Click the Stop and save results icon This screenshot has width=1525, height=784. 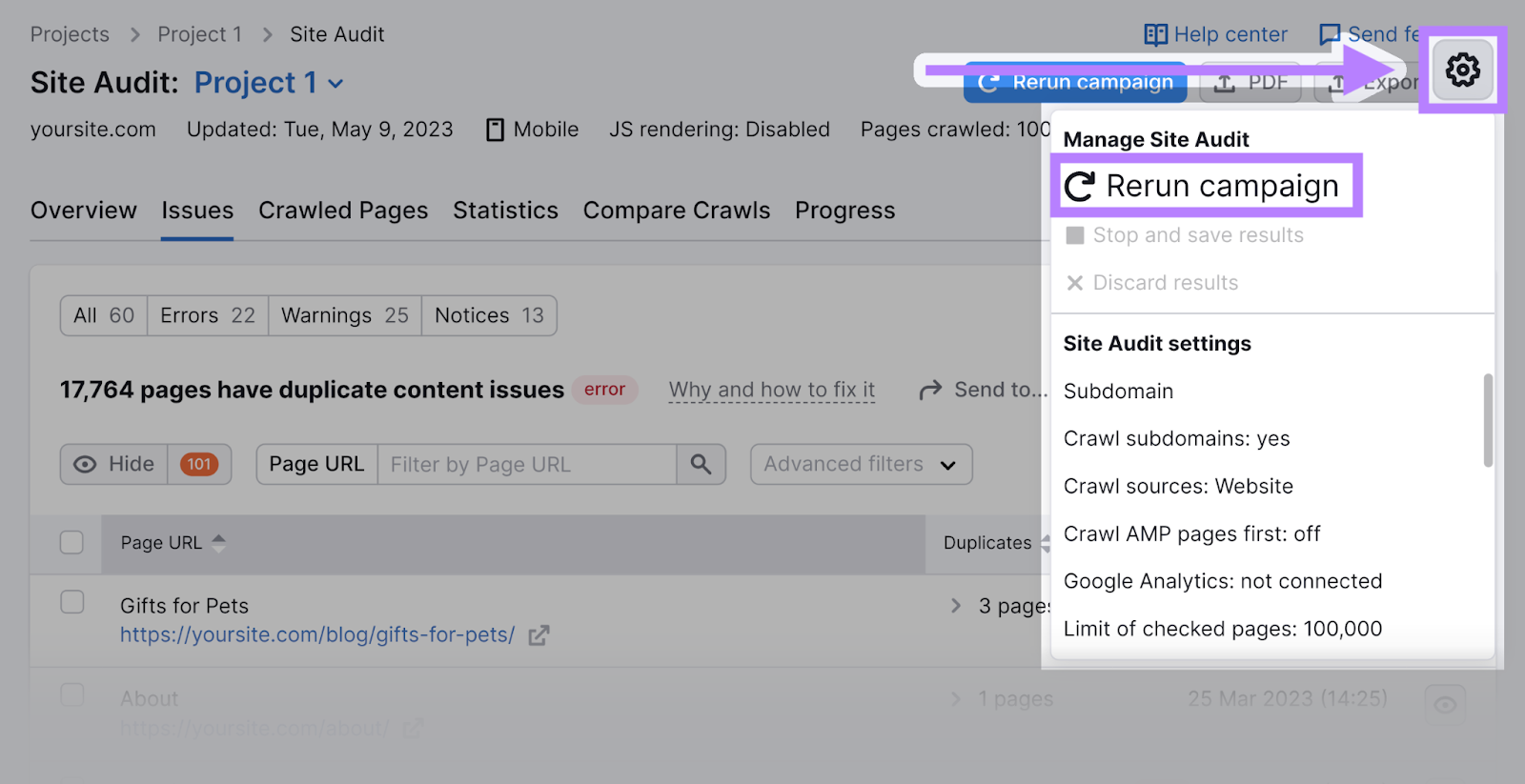1075,235
